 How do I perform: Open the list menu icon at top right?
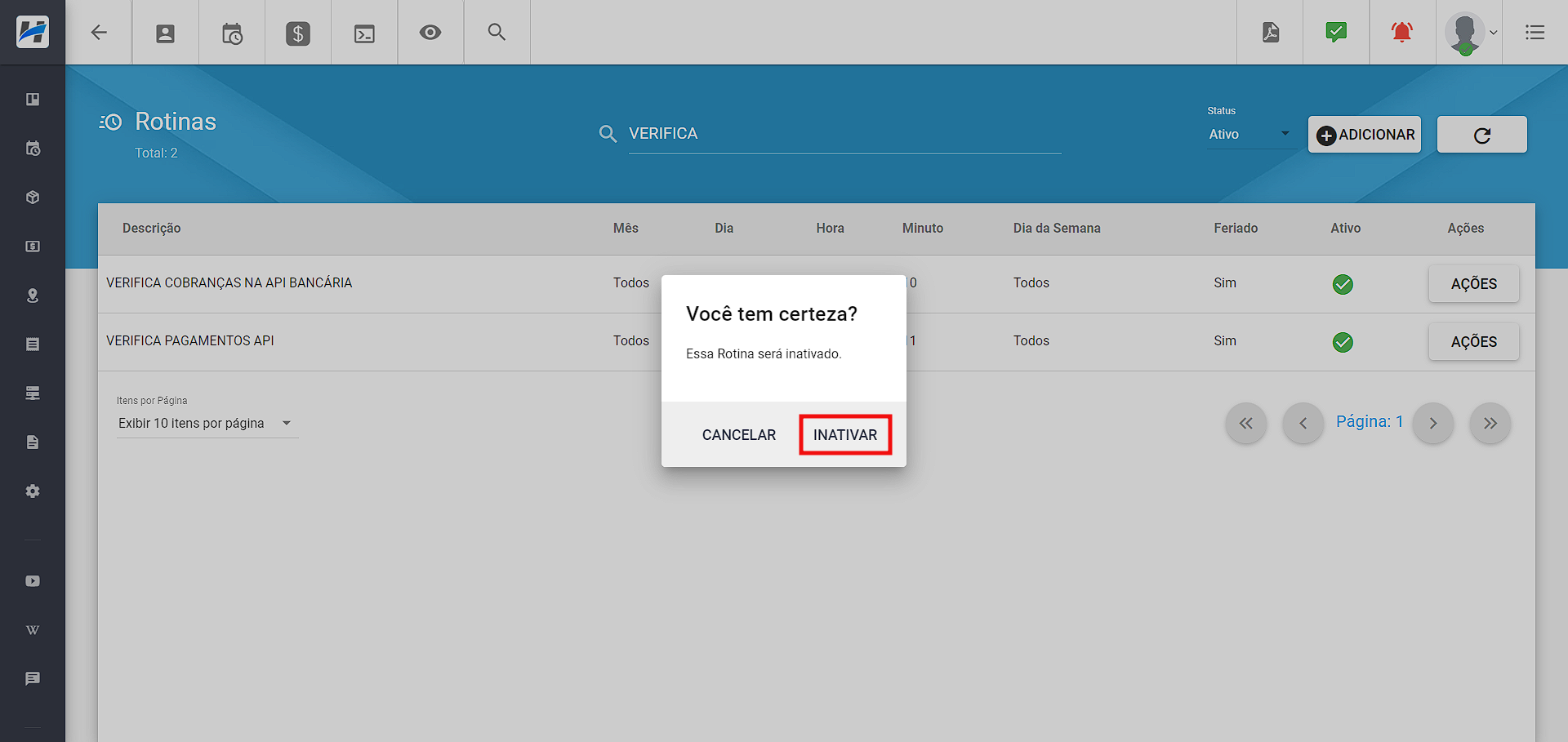click(1535, 33)
